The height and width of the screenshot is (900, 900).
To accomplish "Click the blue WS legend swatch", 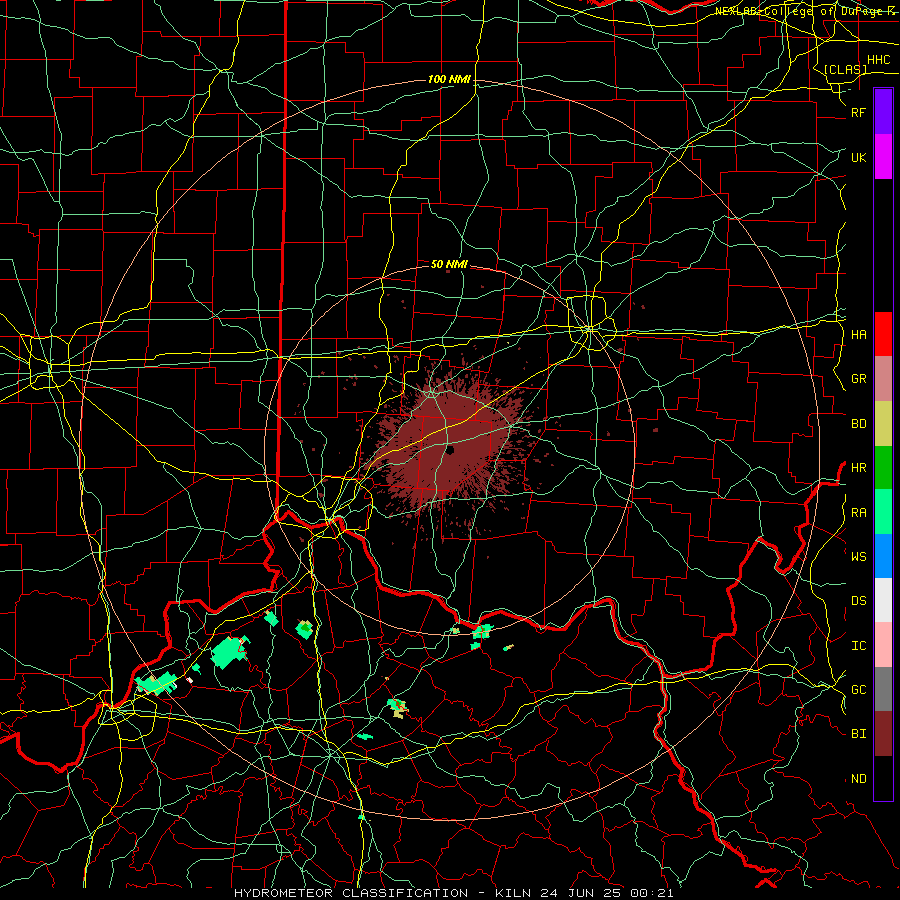I will pyautogui.click(x=883, y=556).
